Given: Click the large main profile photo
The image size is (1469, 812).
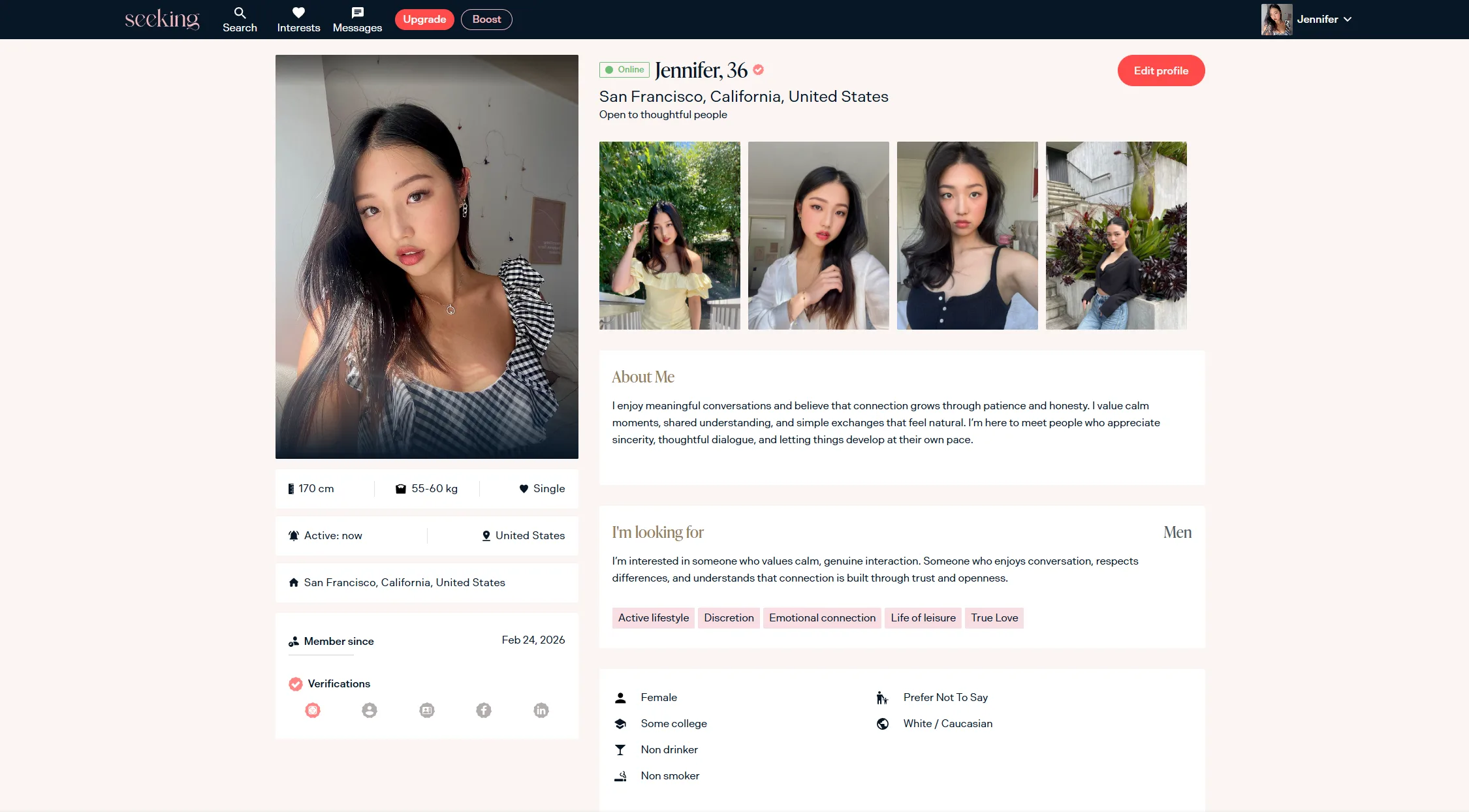Looking at the screenshot, I should pyautogui.click(x=426, y=257).
